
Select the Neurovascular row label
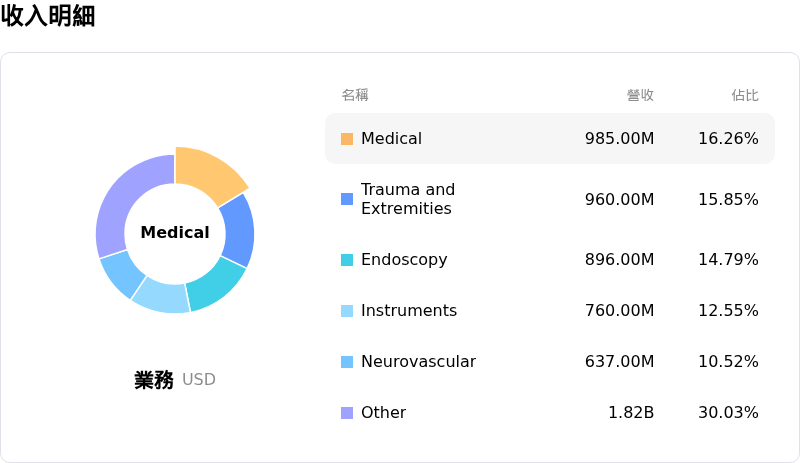pos(418,362)
